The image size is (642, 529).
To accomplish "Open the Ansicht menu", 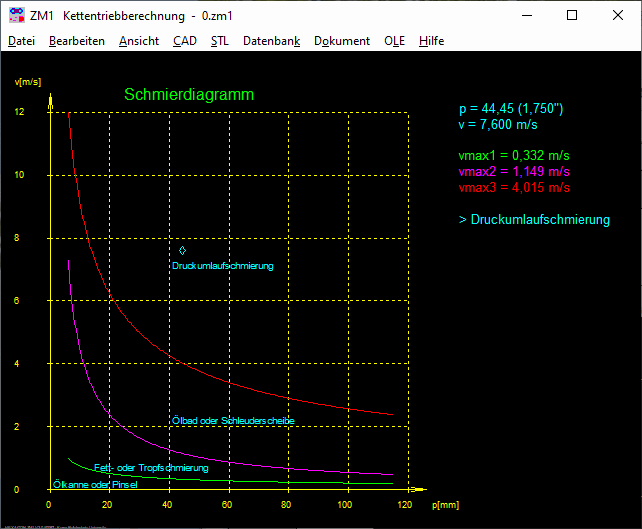I will point(138,41).
